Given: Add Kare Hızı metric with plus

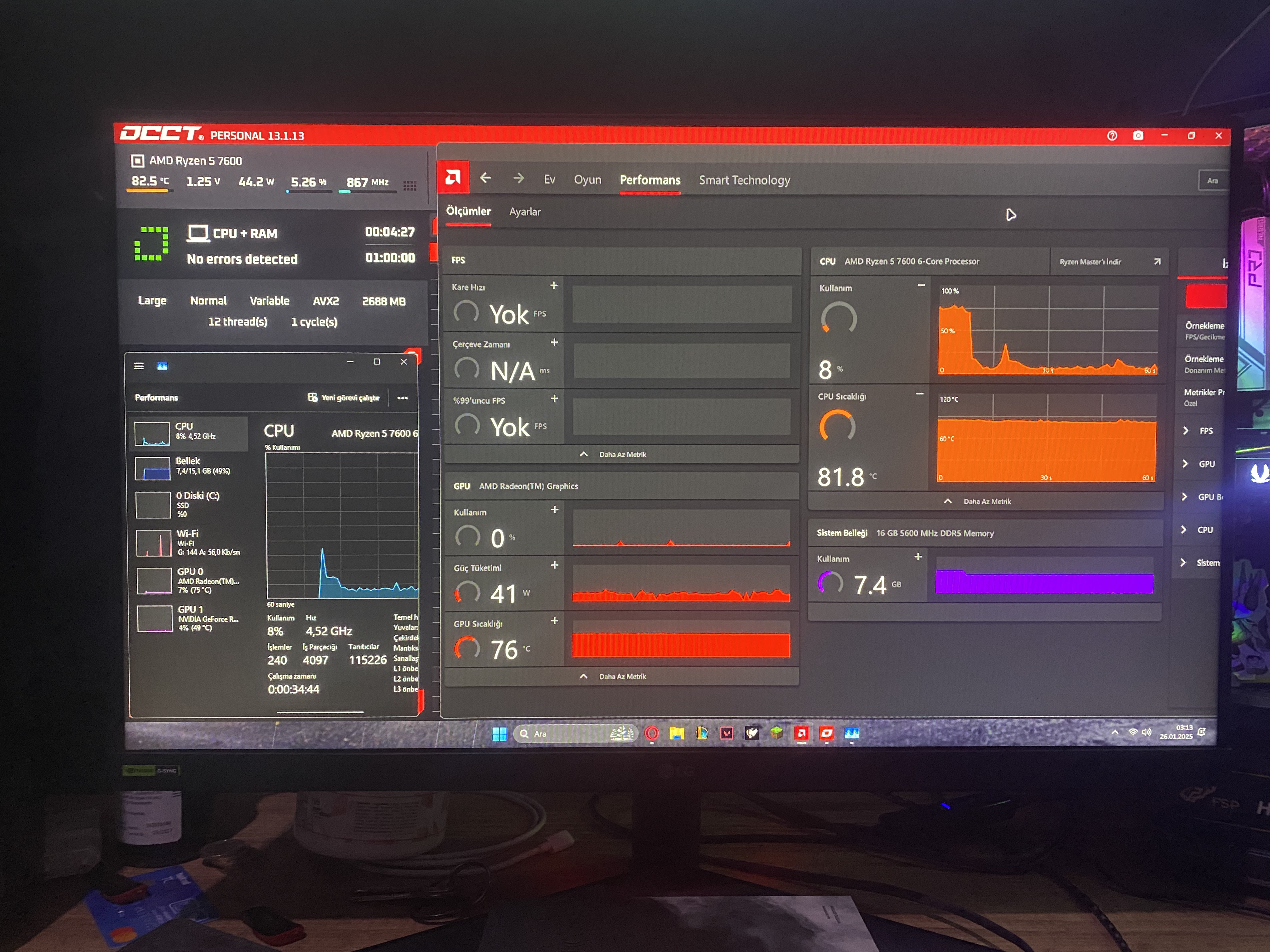Looking at the screenshot, I should [x=554, y=286].
